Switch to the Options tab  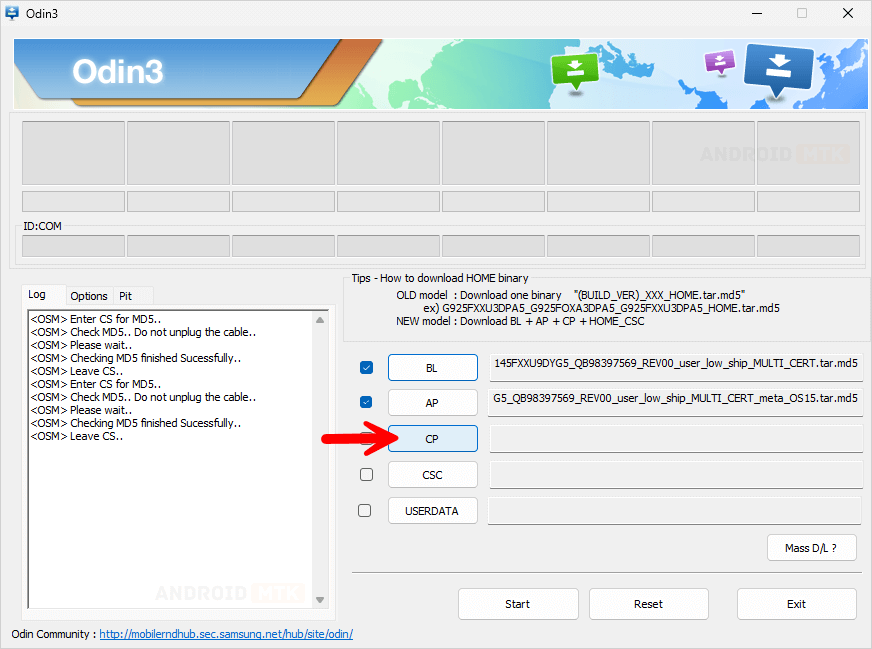point(89,296)
